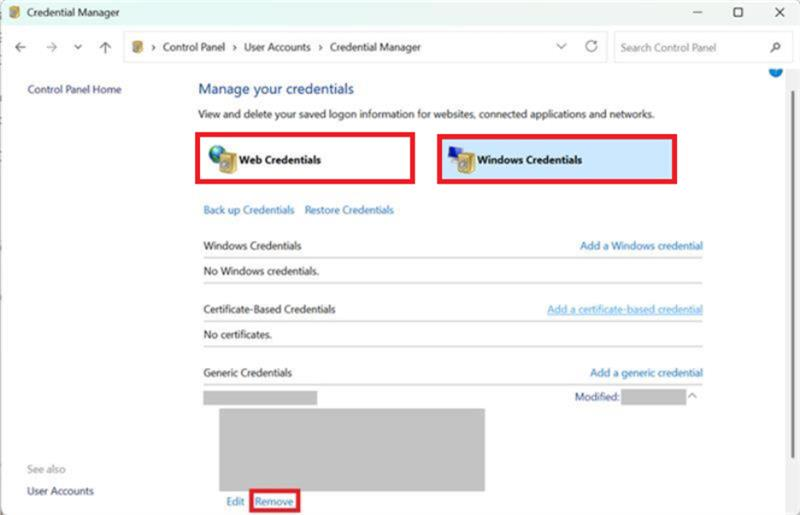800x515 pixels.
Task: Go up one level with up arrow
Action: coord(105,47)
